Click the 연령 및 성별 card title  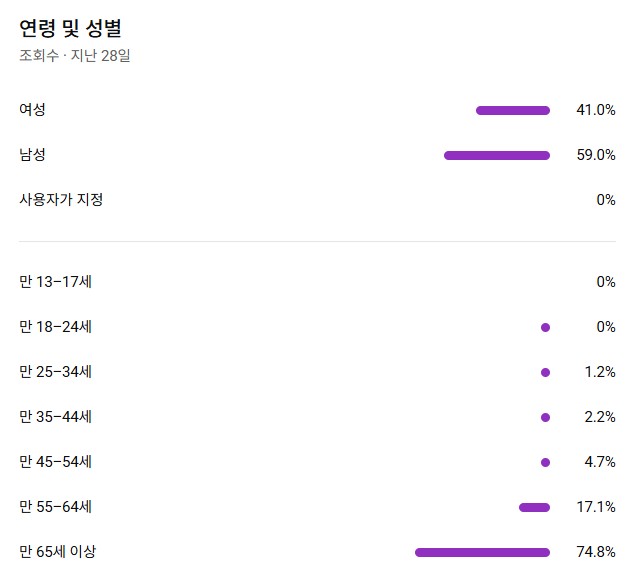tap(70, 27)
